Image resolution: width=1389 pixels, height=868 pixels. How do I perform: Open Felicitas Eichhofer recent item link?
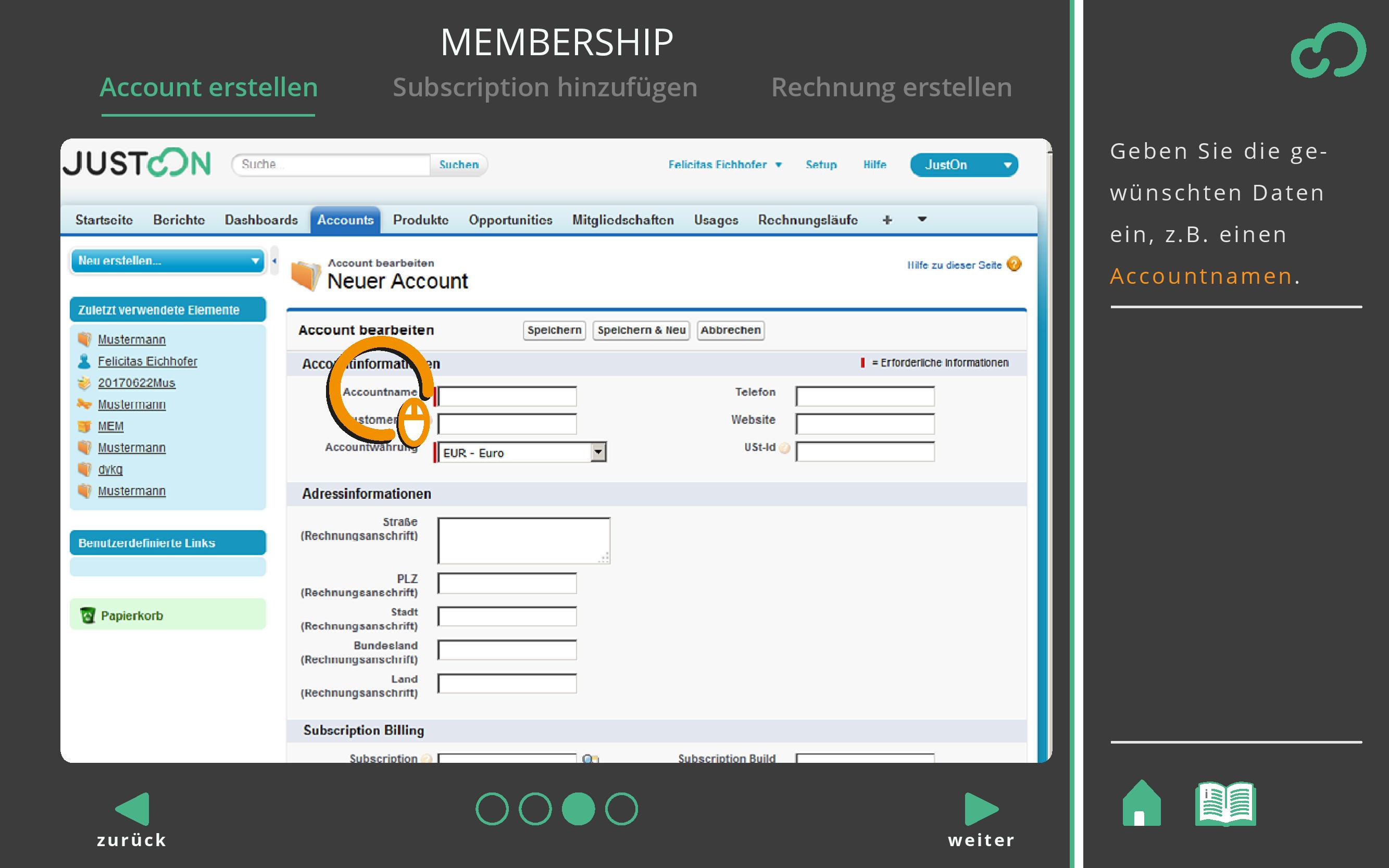point(147,361)
